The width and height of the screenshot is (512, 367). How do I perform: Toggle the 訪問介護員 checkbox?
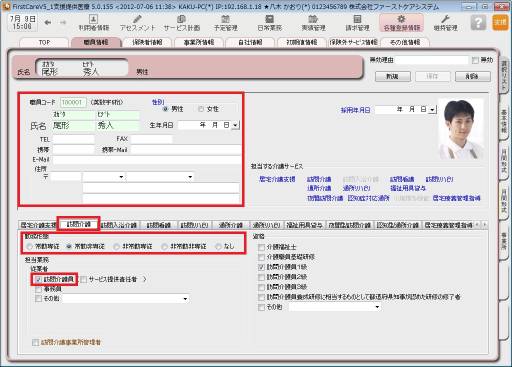39,279
